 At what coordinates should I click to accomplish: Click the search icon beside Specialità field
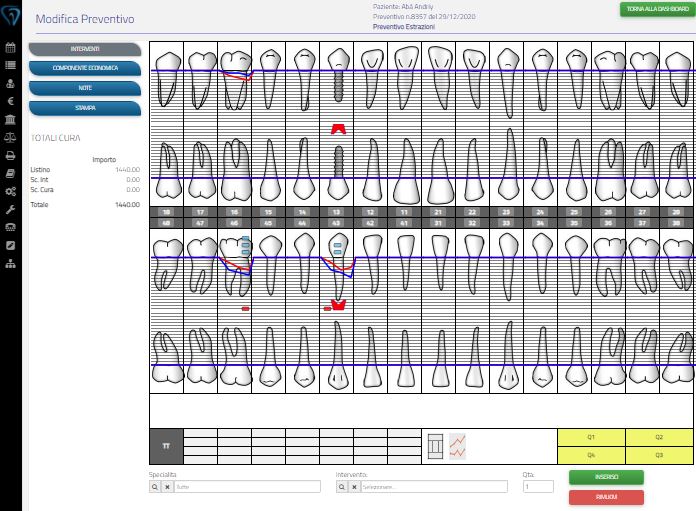(155, 487)
